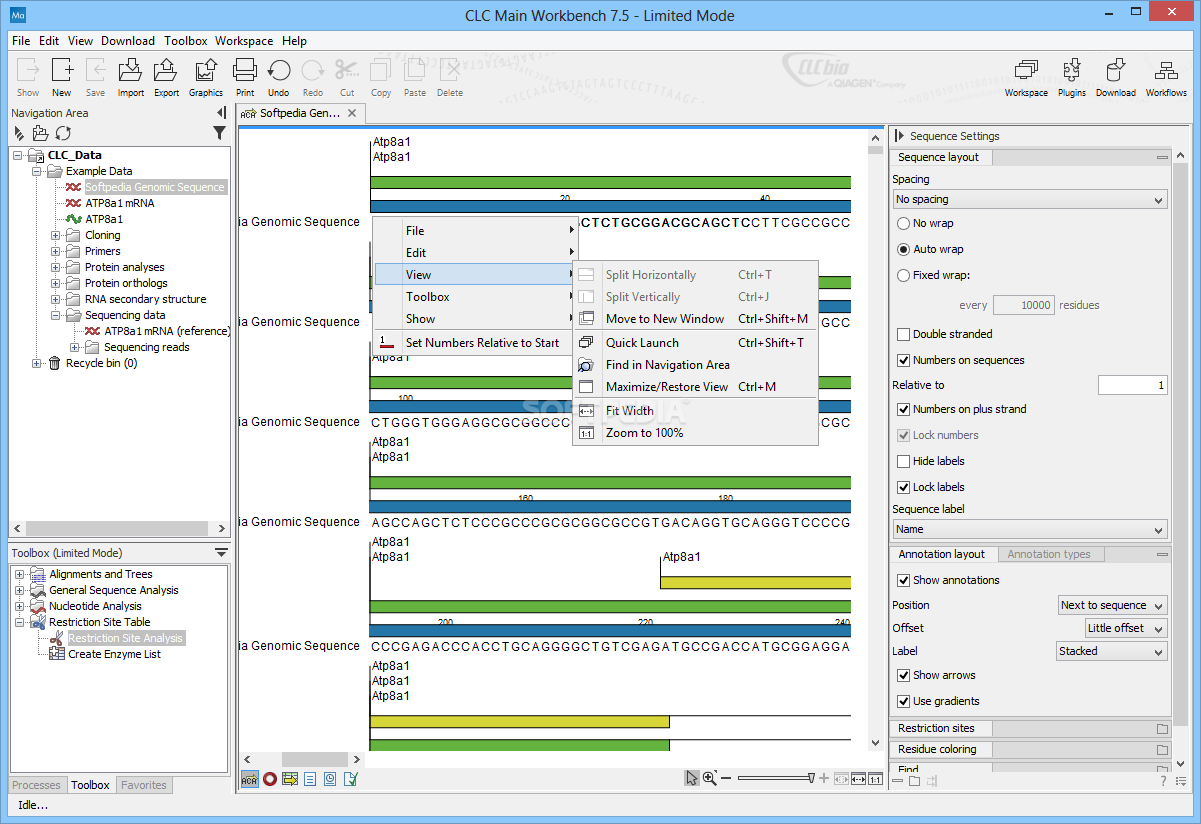1201x824 pixels.
Task: Open the Spacing dropdown
Action: tap(1029, 200)
